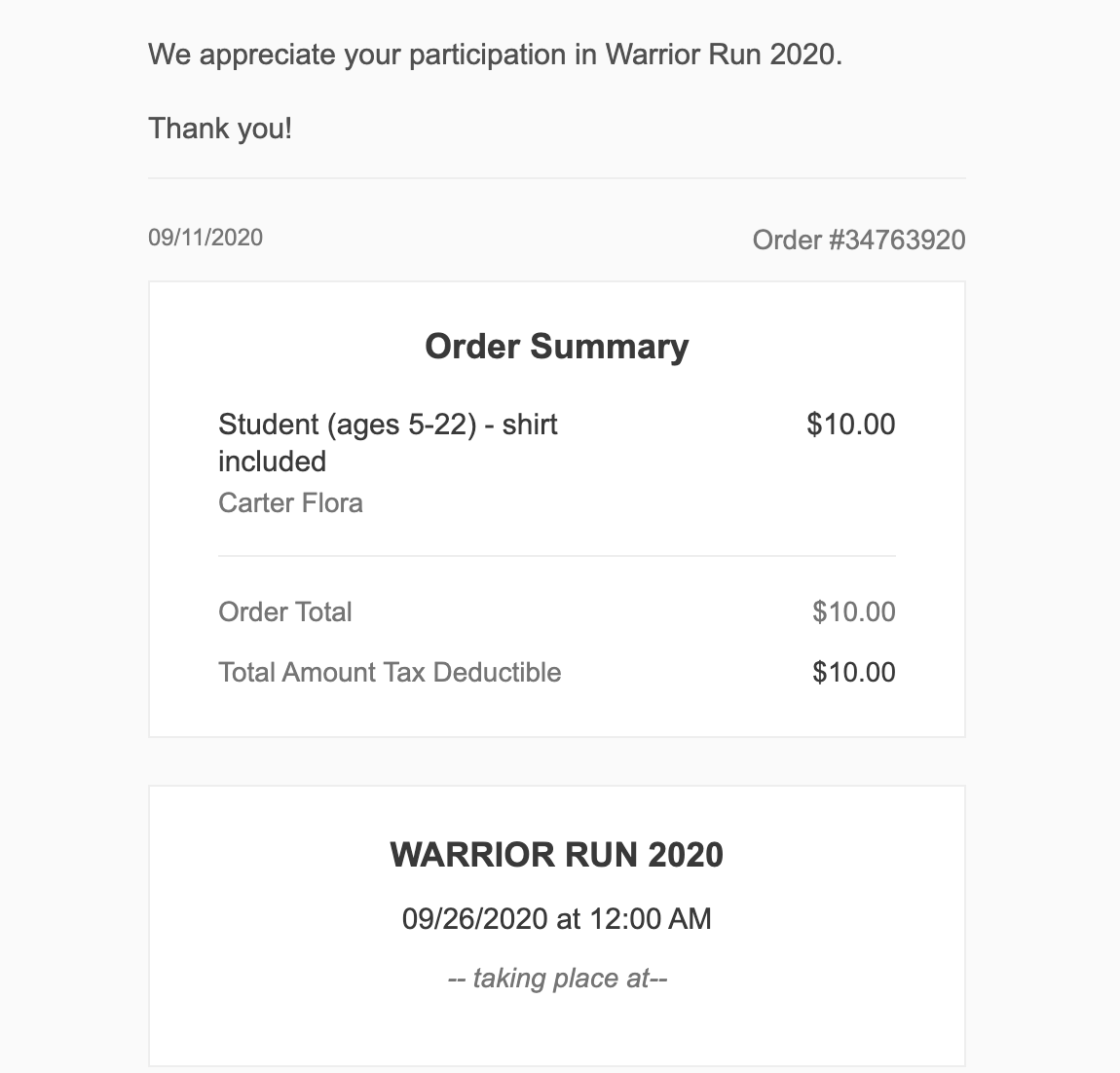This screenshot has height=1073, width=1120.
Task: Click the Thank you! text
Action: click(220, 128)
